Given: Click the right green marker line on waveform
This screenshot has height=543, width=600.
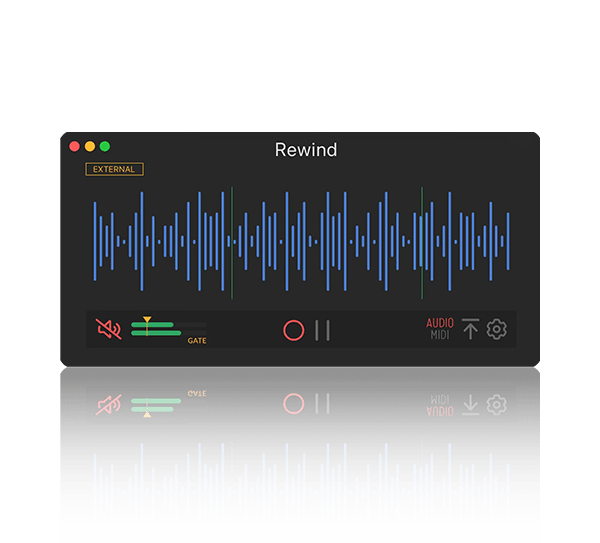Looking at the screenshot, I should pyautogui.click(x=421, y=242).
